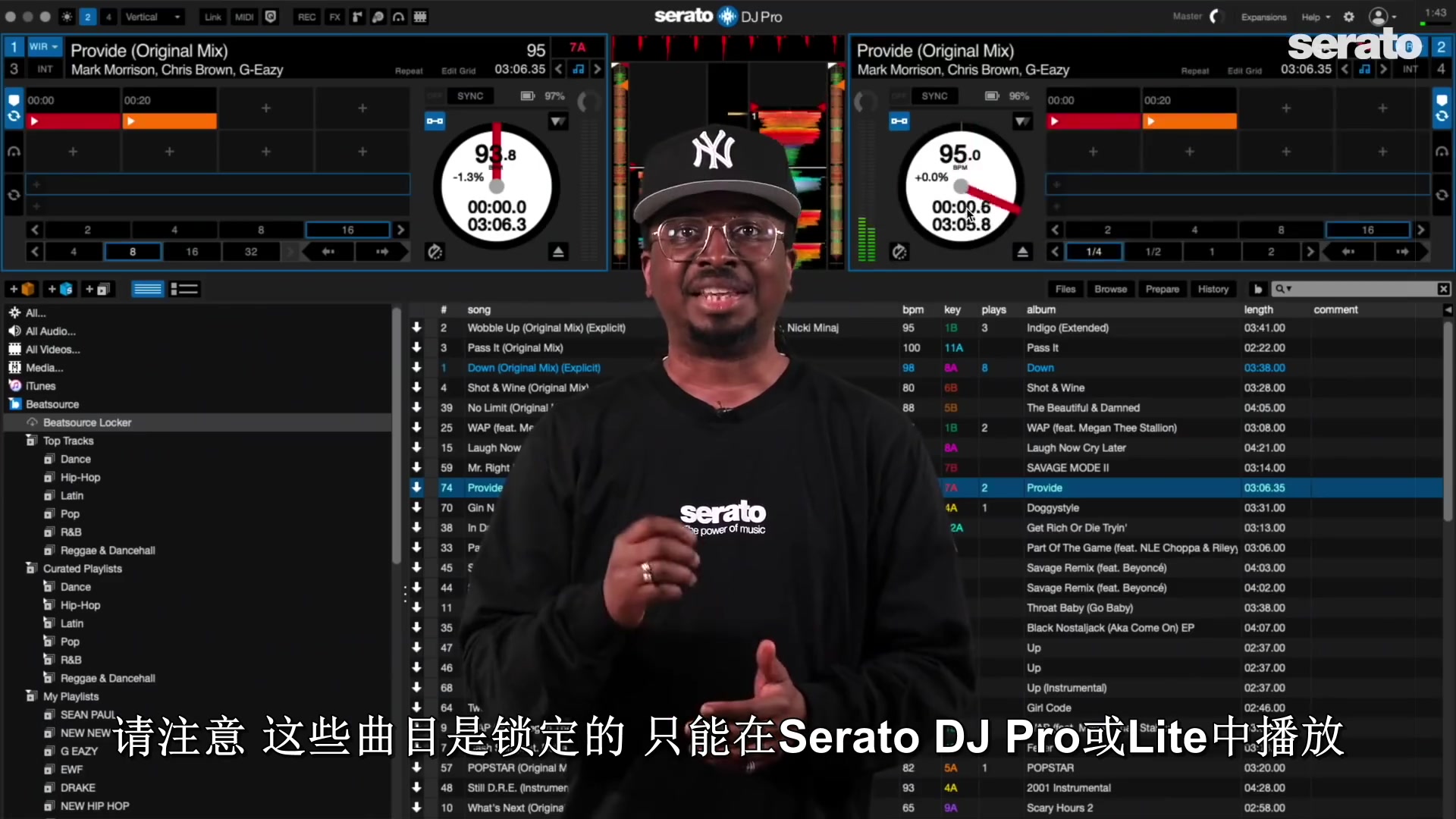Viewport: 1456px width, 819px height.
Task: Adjust the Master output knob
Action: pos(1216,17)
